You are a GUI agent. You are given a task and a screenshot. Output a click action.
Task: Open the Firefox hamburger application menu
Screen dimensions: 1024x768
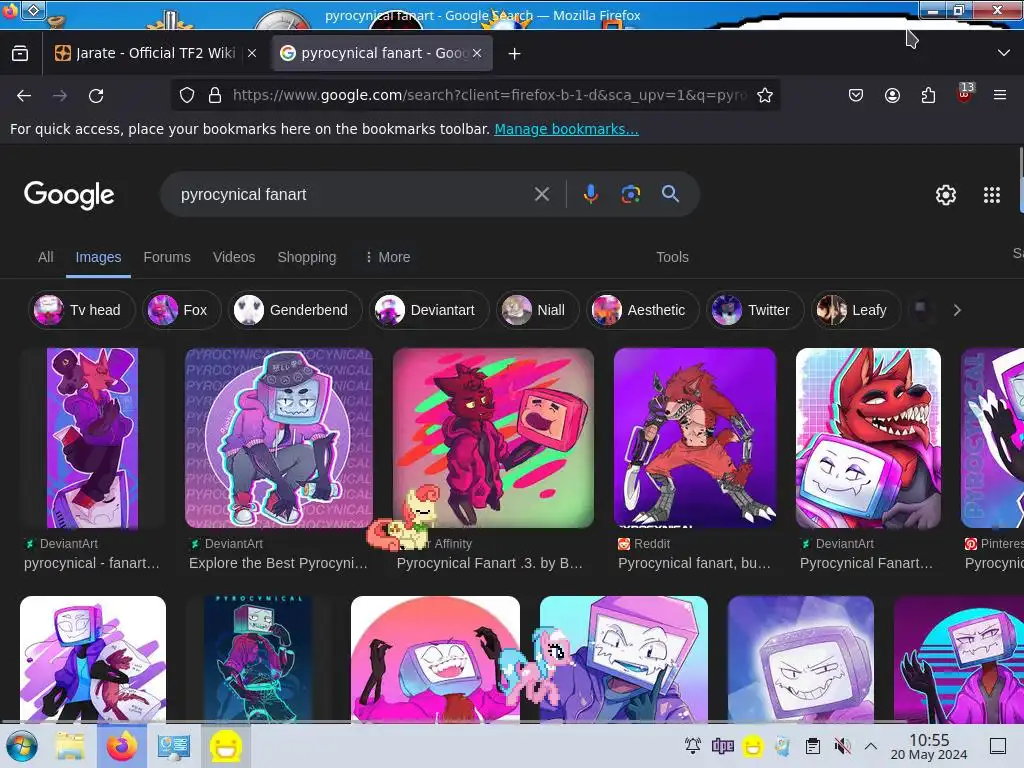pos(1000,95)
